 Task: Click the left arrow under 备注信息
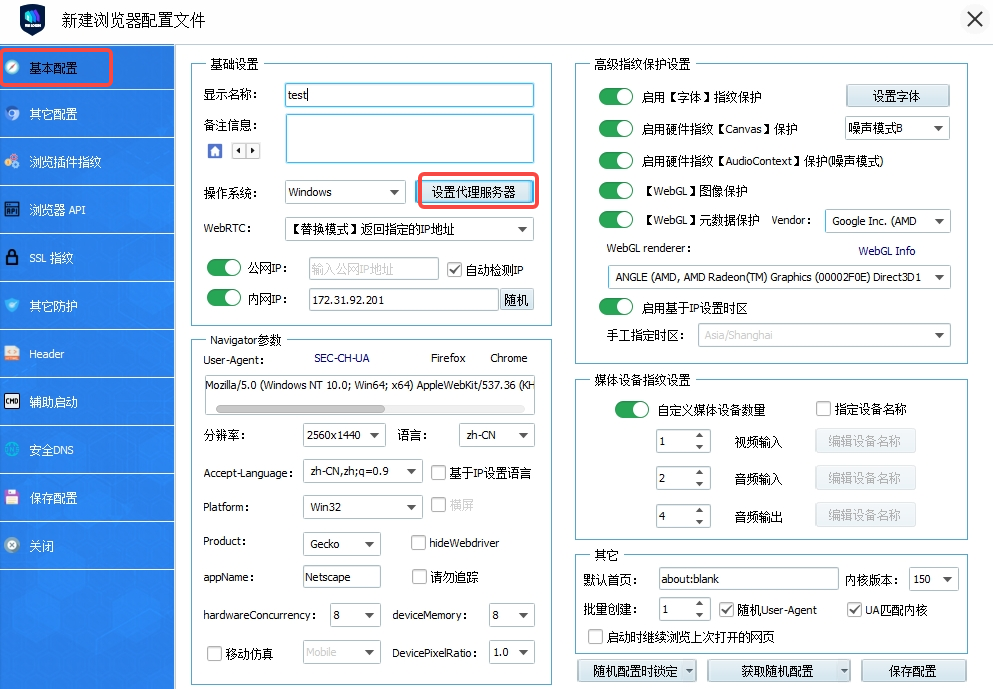[x=239, y=151]
